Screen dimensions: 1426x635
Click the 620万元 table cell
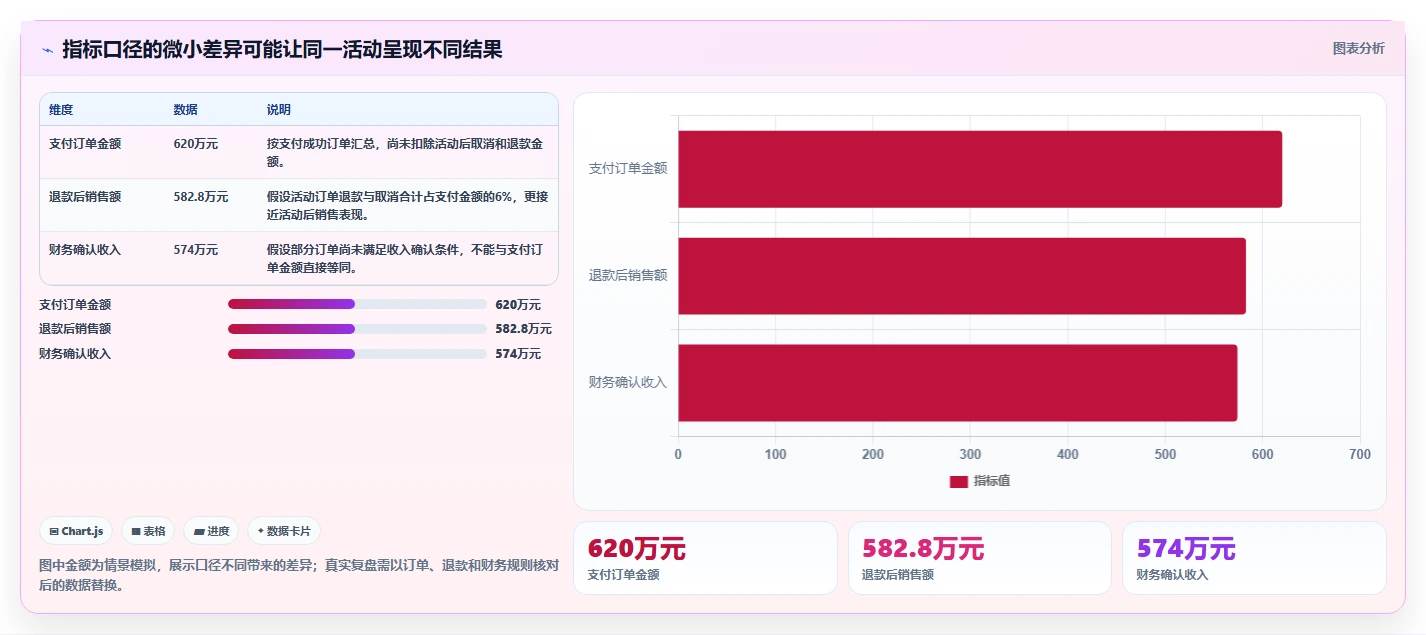pos(196,143)
